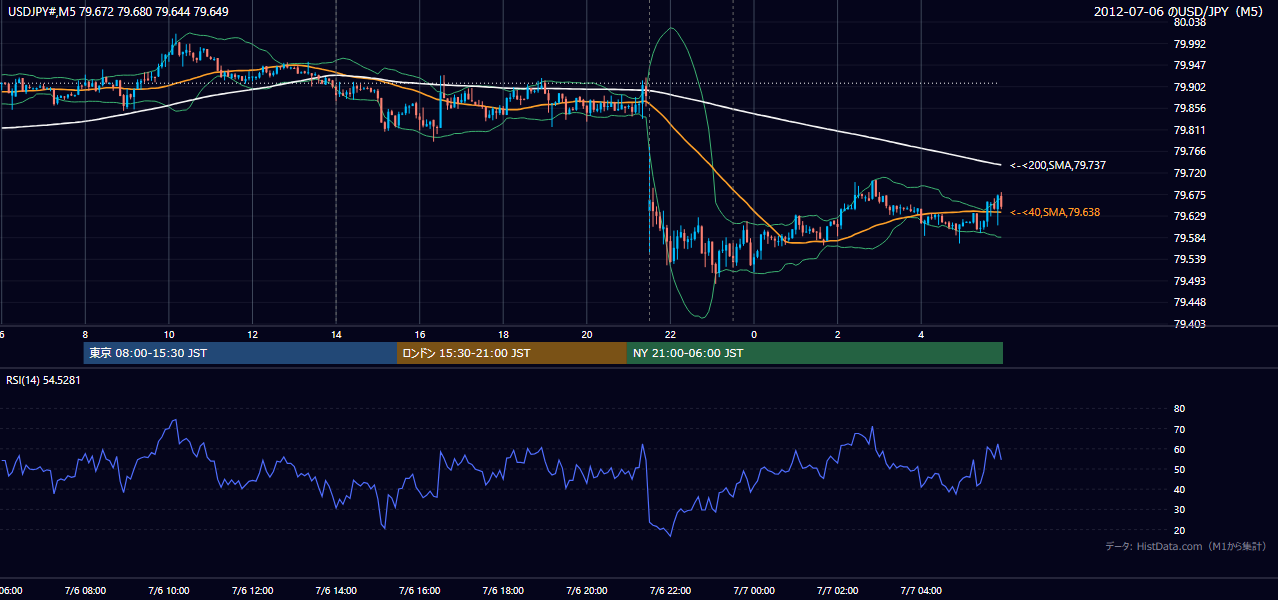The image size is (1278, 600).
Task: Click the Tokyo 08:00-15:30 JST session bar
Action: click(241, 353)
